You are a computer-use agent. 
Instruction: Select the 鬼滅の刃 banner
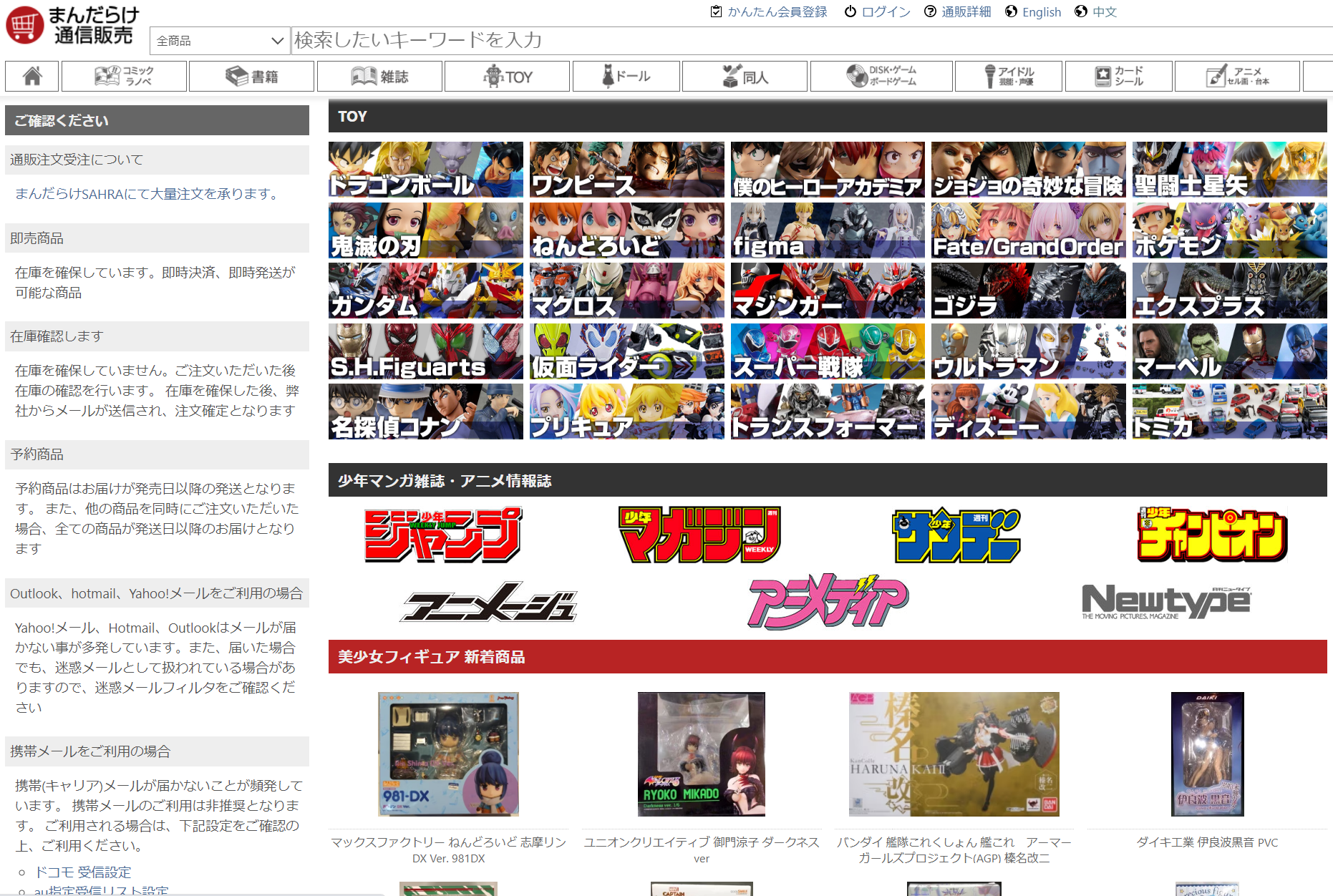click(426, 230)
